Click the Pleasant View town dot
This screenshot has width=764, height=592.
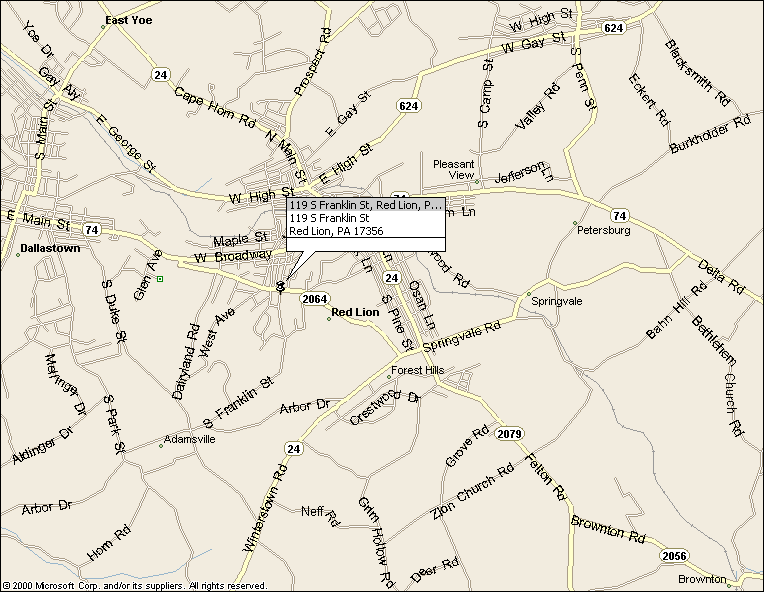477,182
